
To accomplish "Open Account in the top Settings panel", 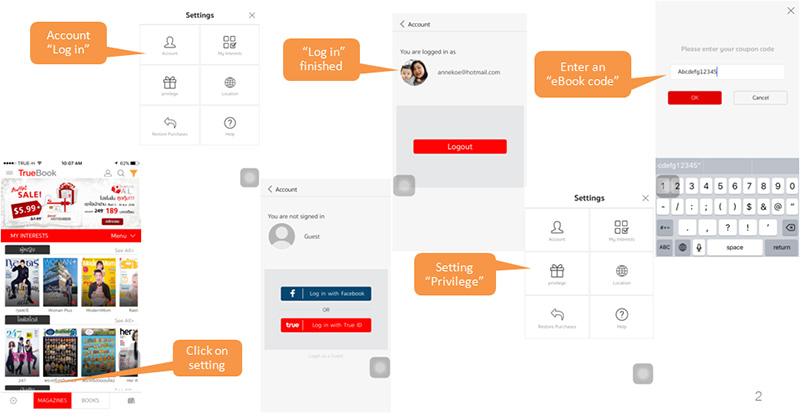I will tap(169, 46).
